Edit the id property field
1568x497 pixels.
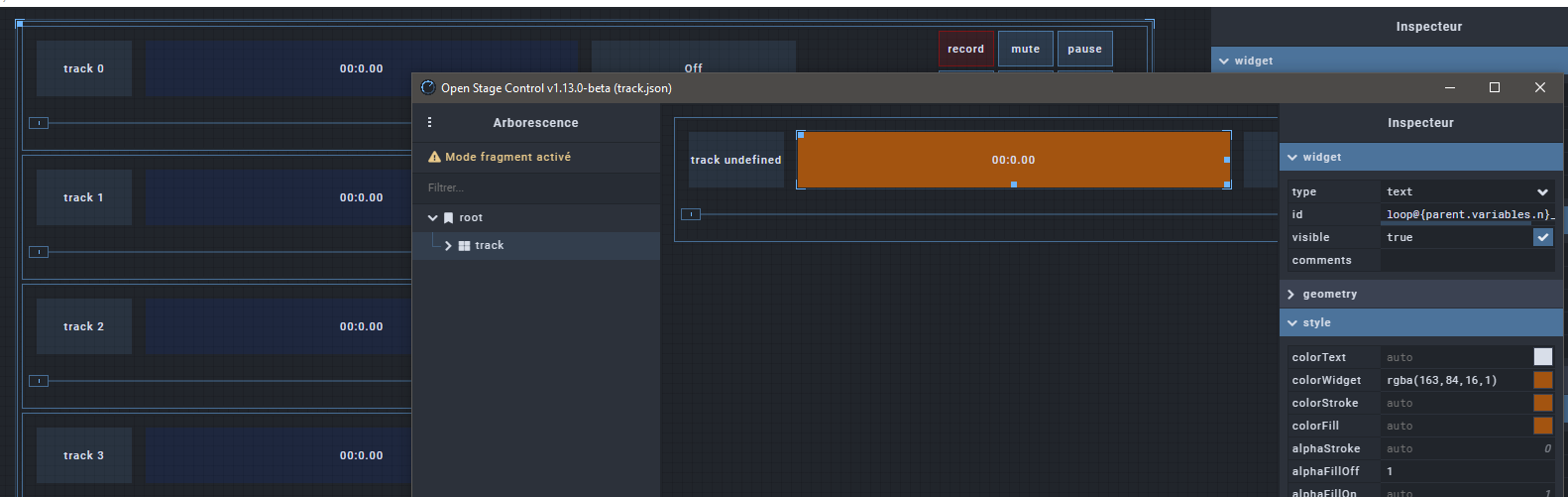point(1468,214)
